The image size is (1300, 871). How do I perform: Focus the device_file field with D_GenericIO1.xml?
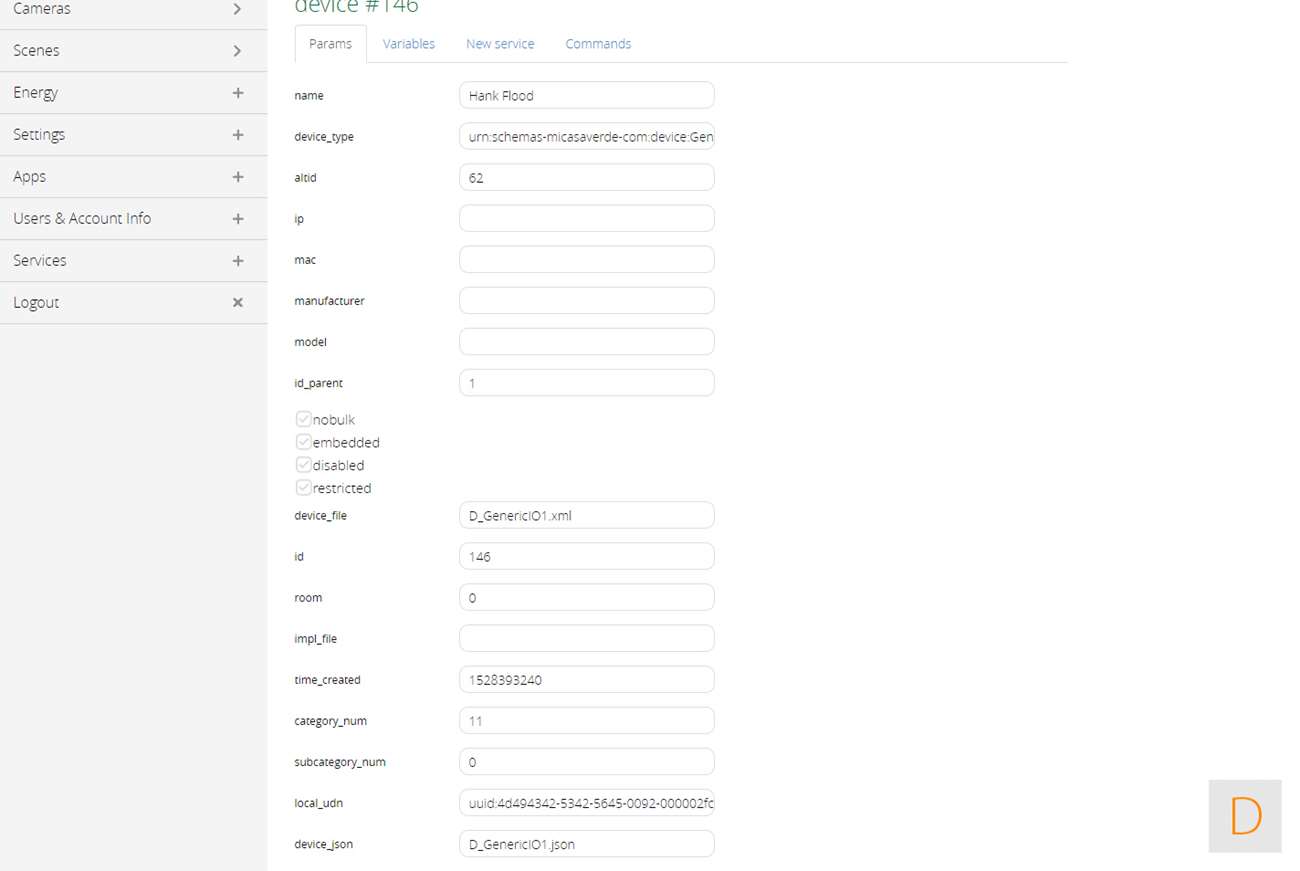(x=586, y=516)
